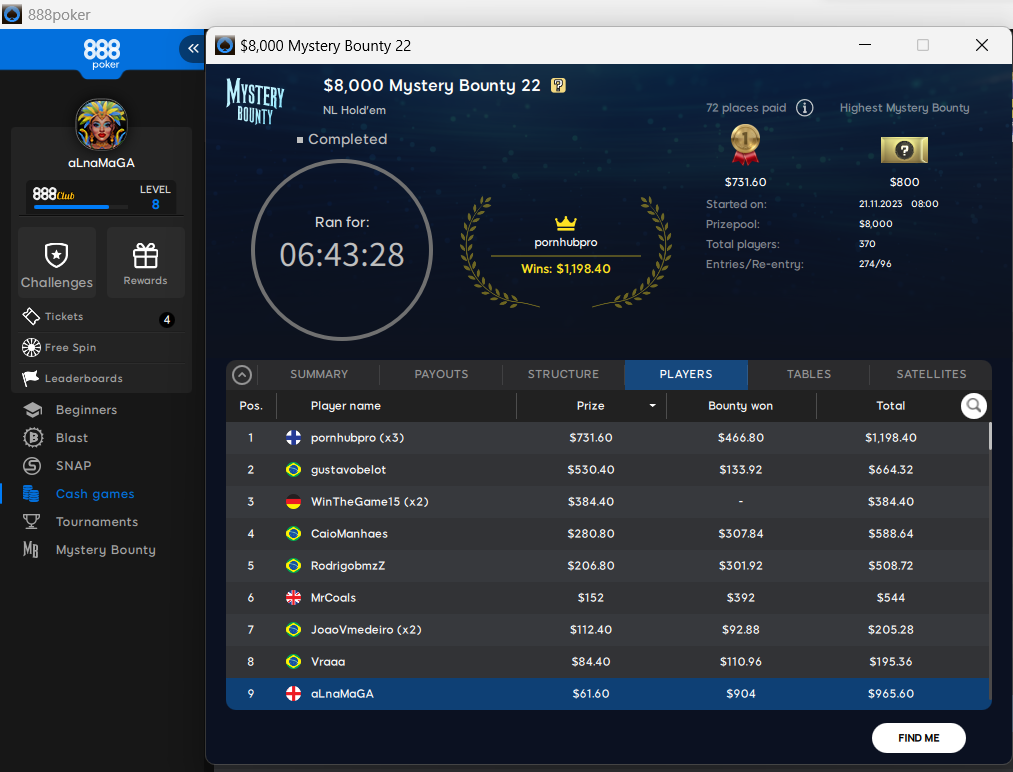The width and height of the screenshot is (1013, 772).
Task: Click the 888Club level progress bar
Action: pyautogui.click(x=81, y=207)
